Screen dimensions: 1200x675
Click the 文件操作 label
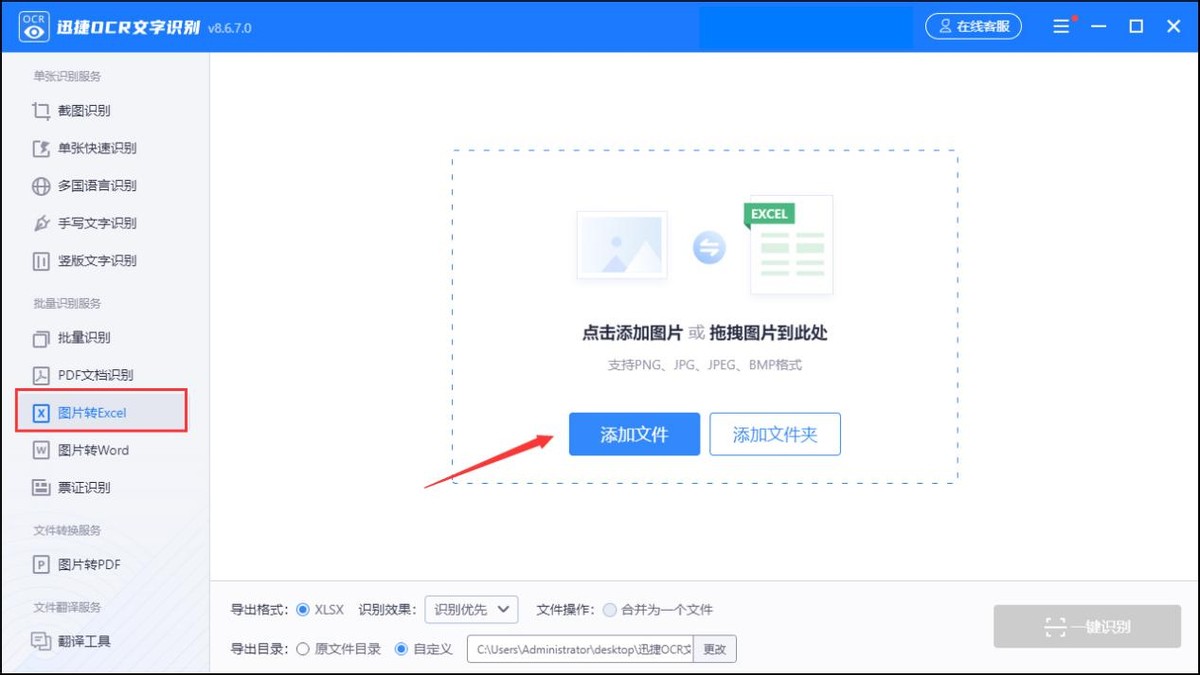tap(564, 610)
